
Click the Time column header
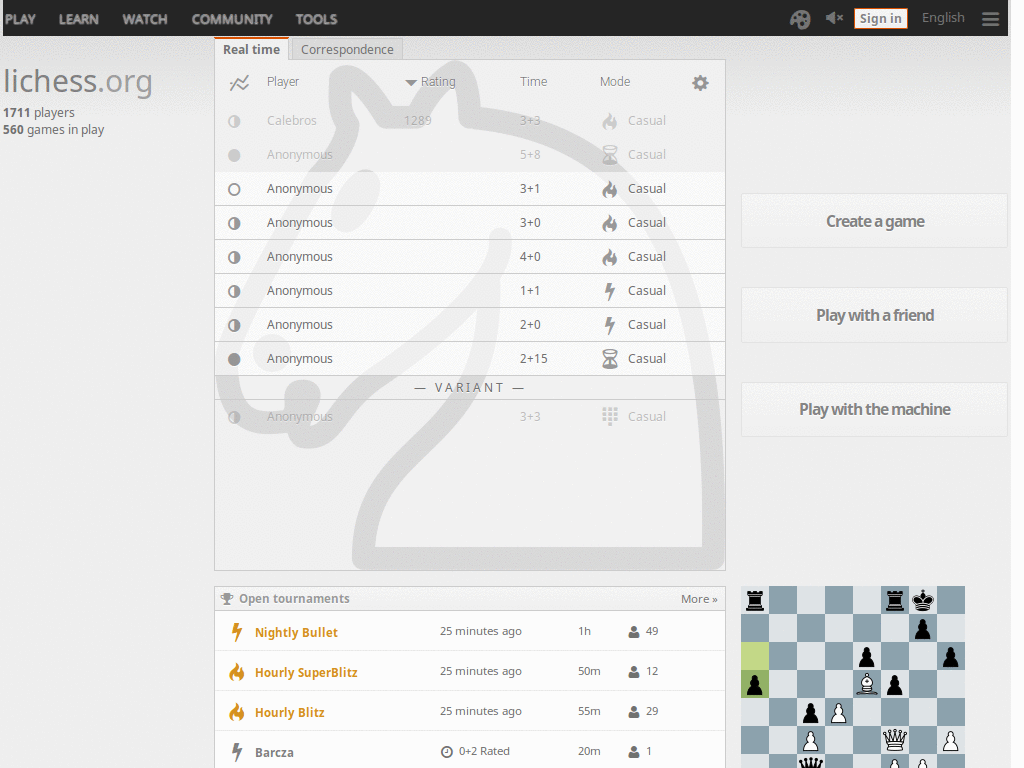click(533, 82)
